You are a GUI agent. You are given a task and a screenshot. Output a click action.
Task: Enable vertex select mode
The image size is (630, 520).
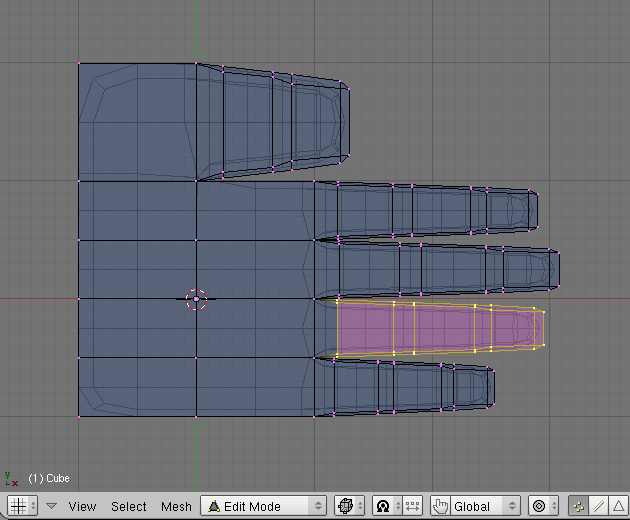(579, 506)
